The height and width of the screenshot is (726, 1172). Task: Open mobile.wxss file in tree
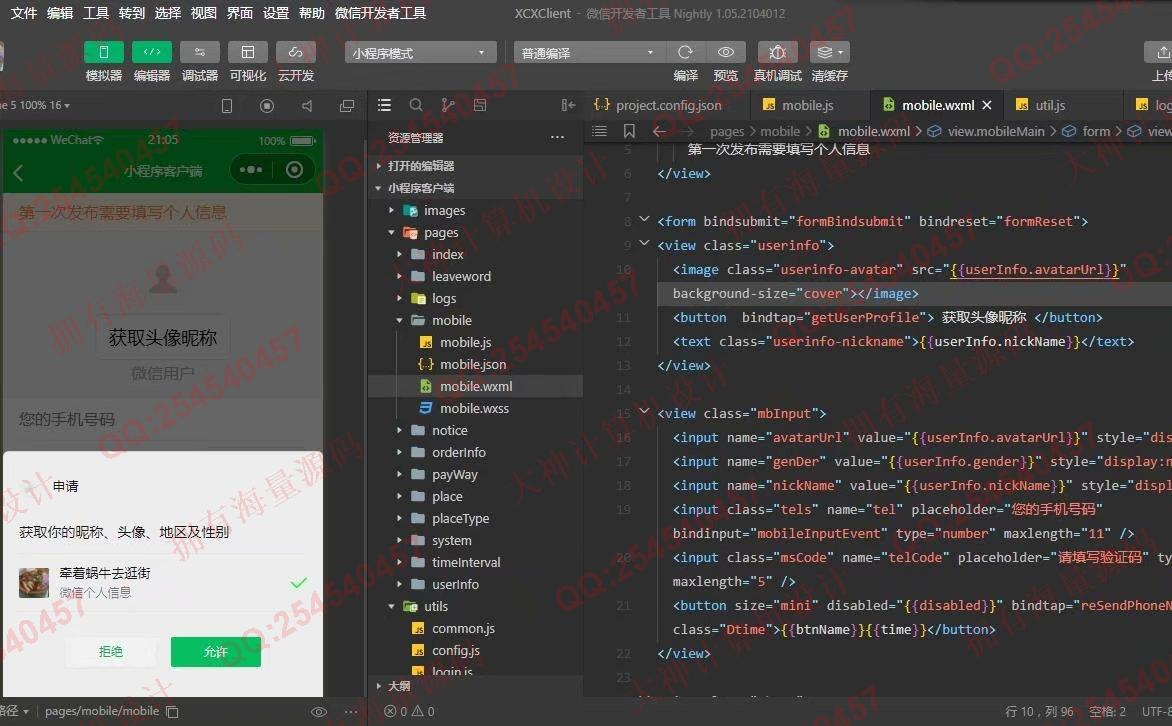click(475, 408)
